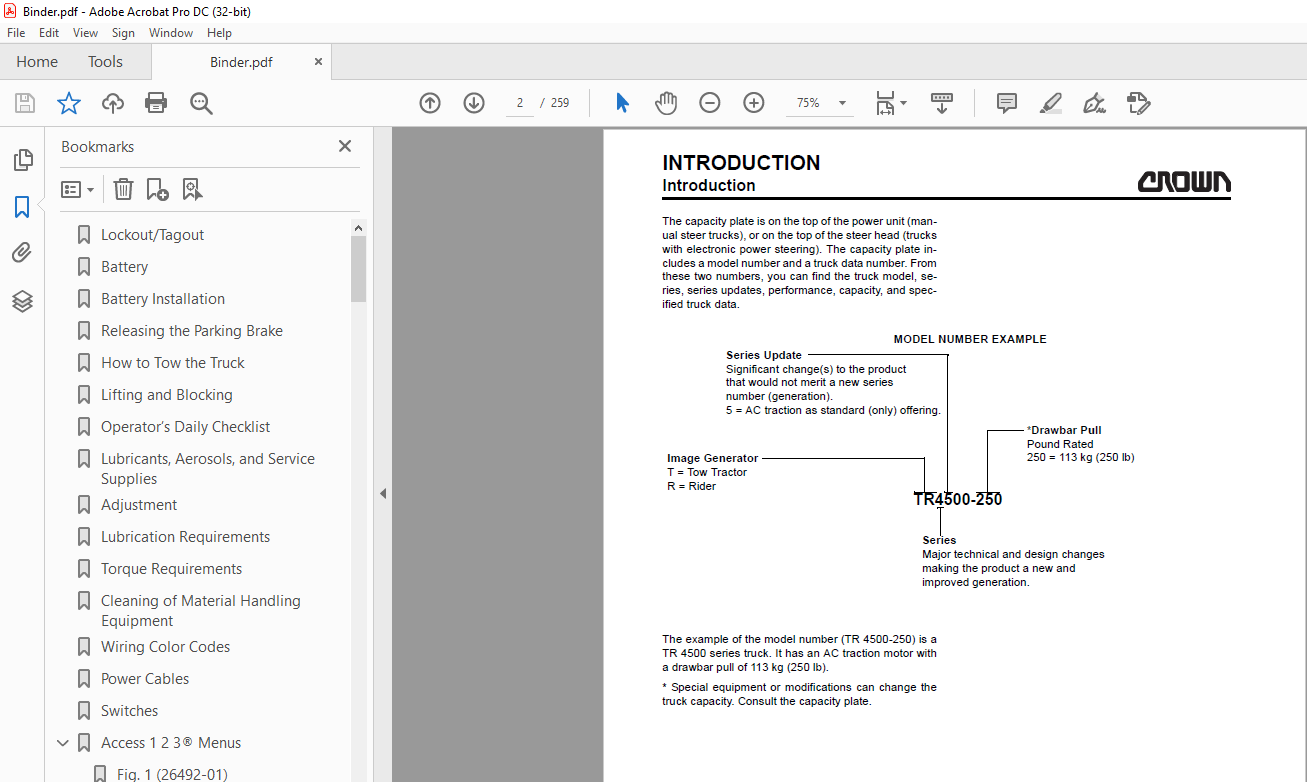Image resolution: width=1307 pixels, height=782 pixels.
Task: Open Fig. 1 (26492-01) bookmark
Action: [x=172, y=775]
